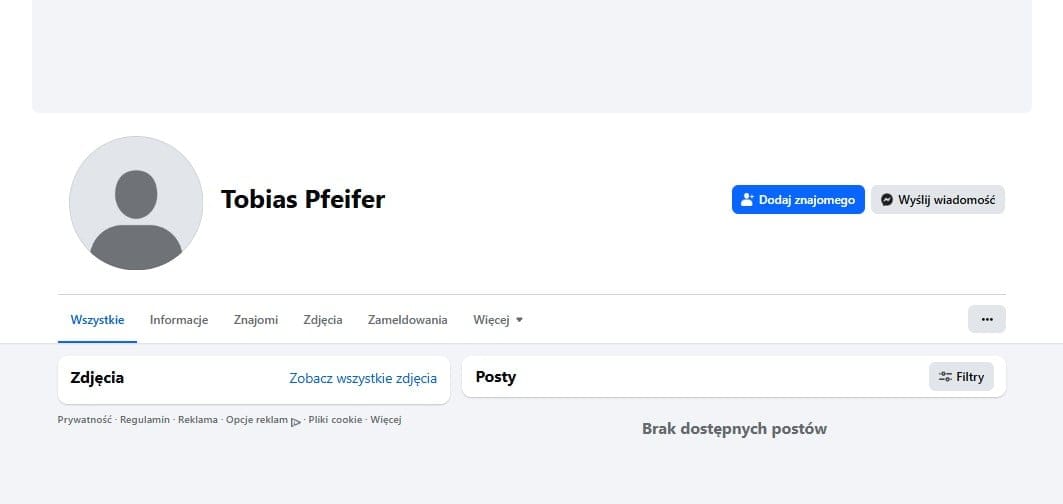Open the Wszystkie tab
1063x504 pixels.
point(97,320)
